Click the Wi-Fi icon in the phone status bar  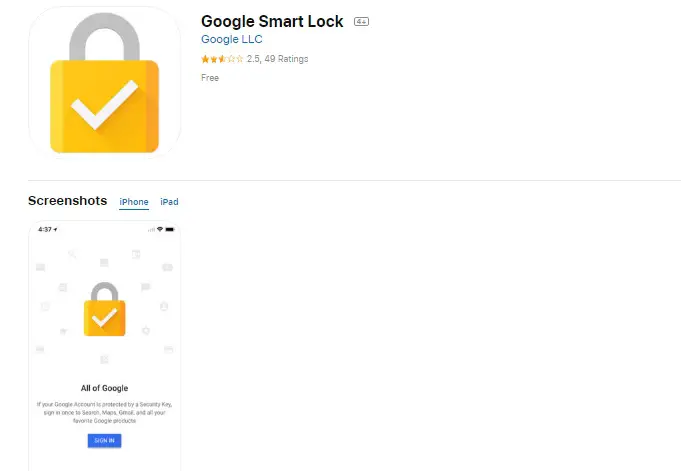(x=159, y=230)
